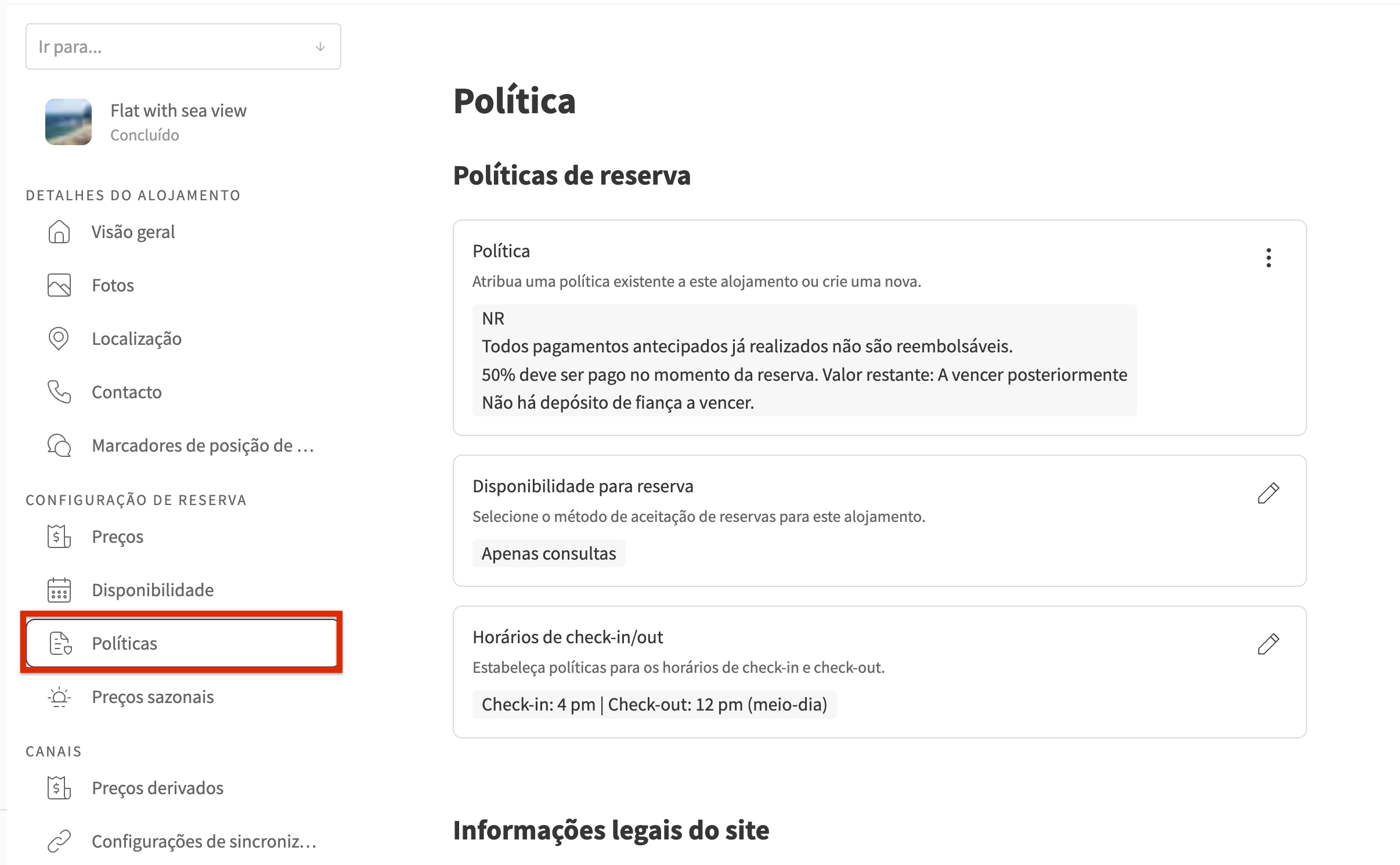Click the arrow in the Ir para field

point(320,46)
